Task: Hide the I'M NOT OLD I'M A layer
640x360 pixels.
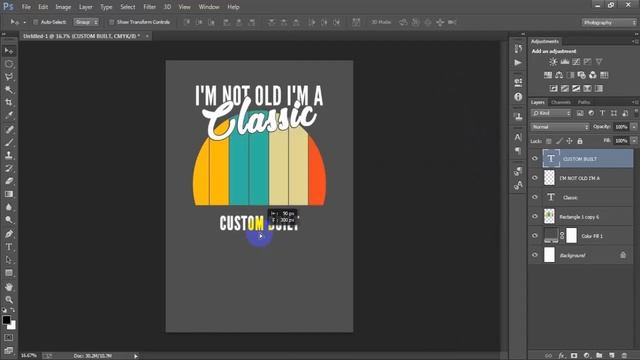Action: [x=535, y=178]
